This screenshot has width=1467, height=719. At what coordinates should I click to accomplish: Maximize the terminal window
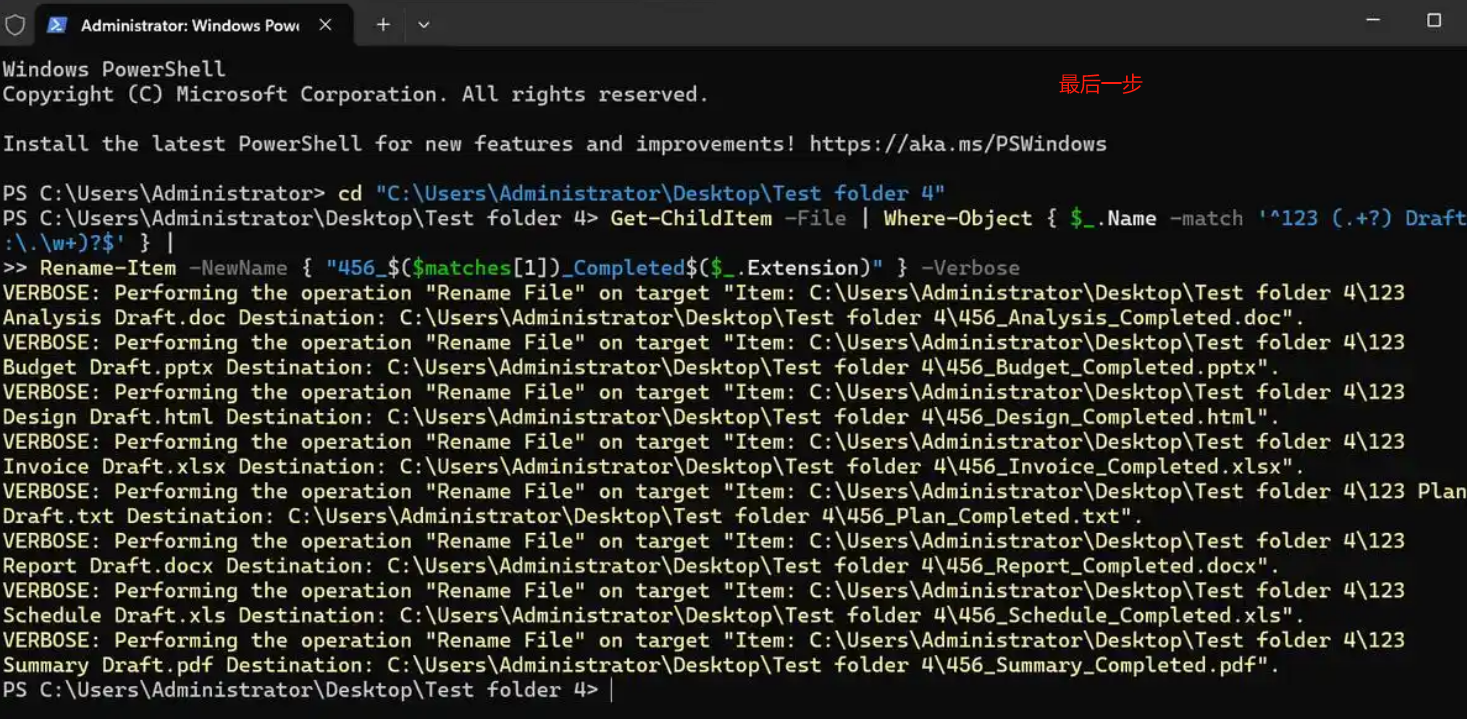pyautogui.click(x=1434, y=21)
